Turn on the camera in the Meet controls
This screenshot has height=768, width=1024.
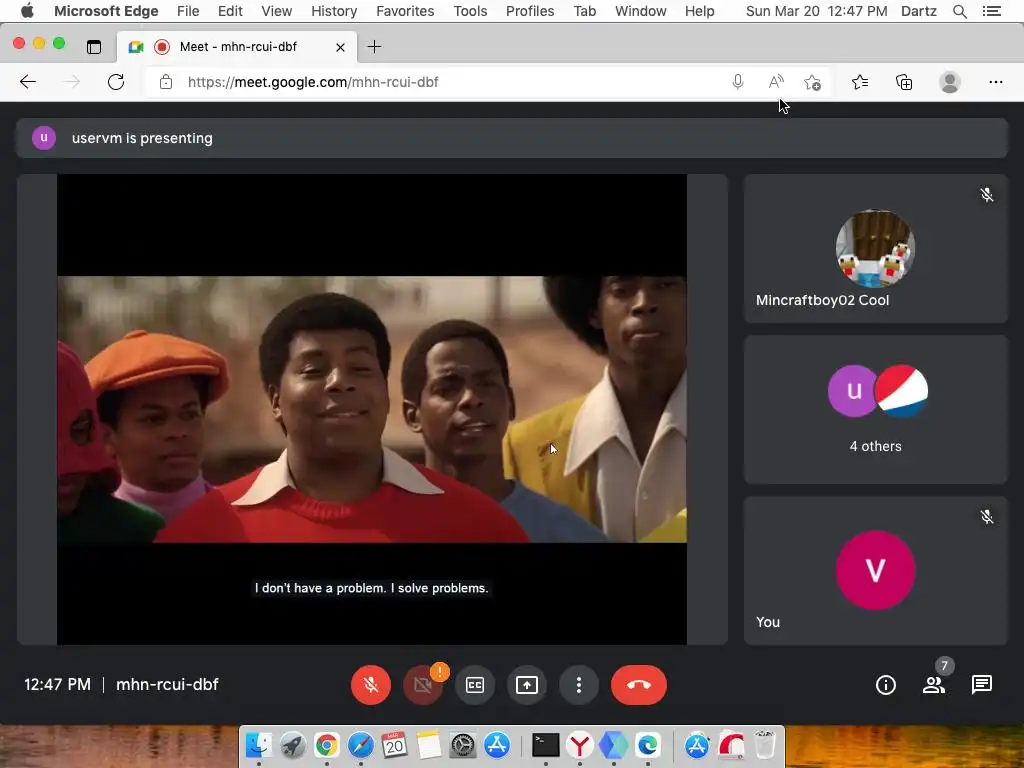coord(423,684)
